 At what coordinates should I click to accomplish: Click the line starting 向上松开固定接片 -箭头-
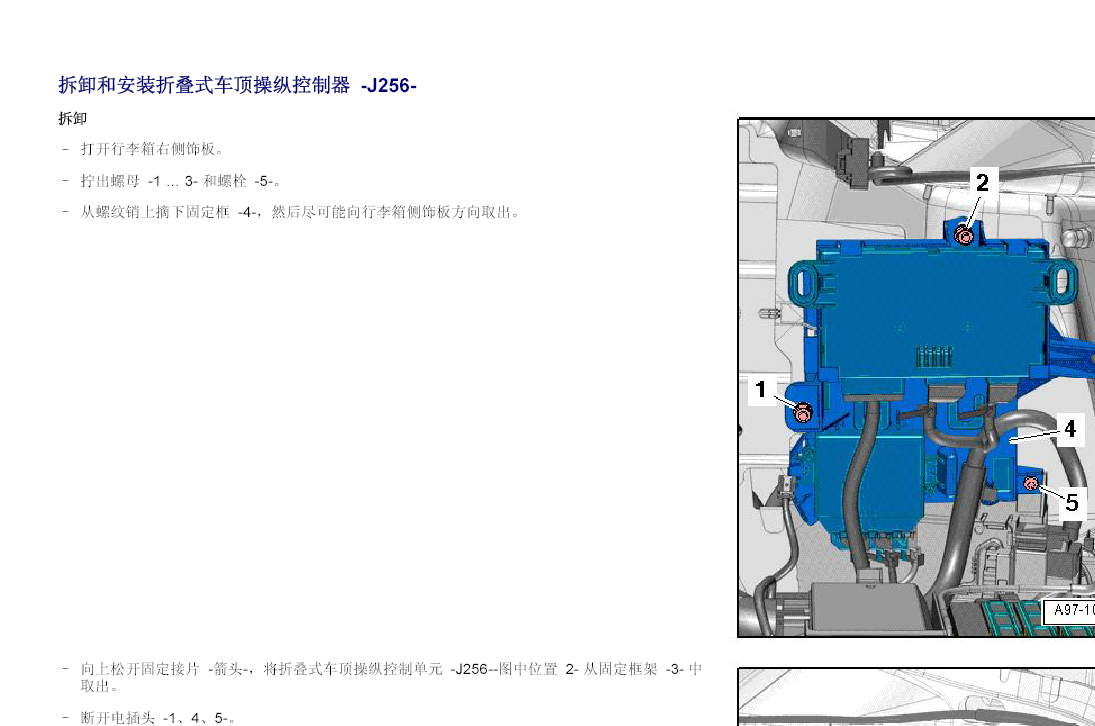[x=391, y=669]
